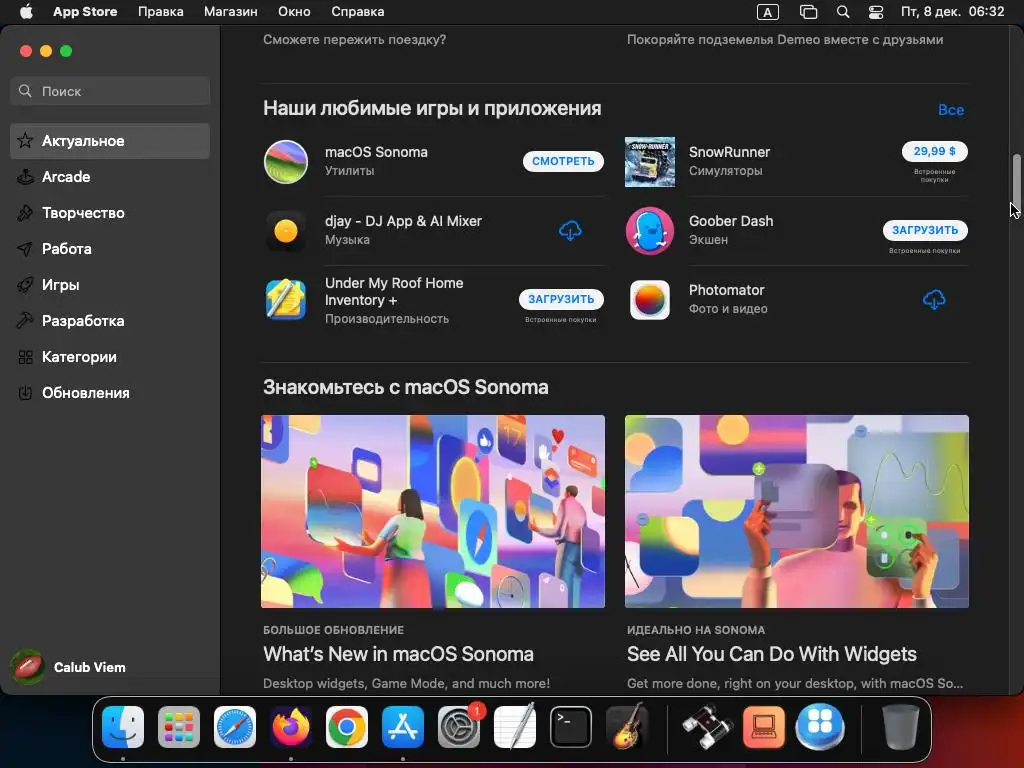Click the Photomator title text
The width and height of the screenshot is (1024, 768).
[x=726, y=290]
